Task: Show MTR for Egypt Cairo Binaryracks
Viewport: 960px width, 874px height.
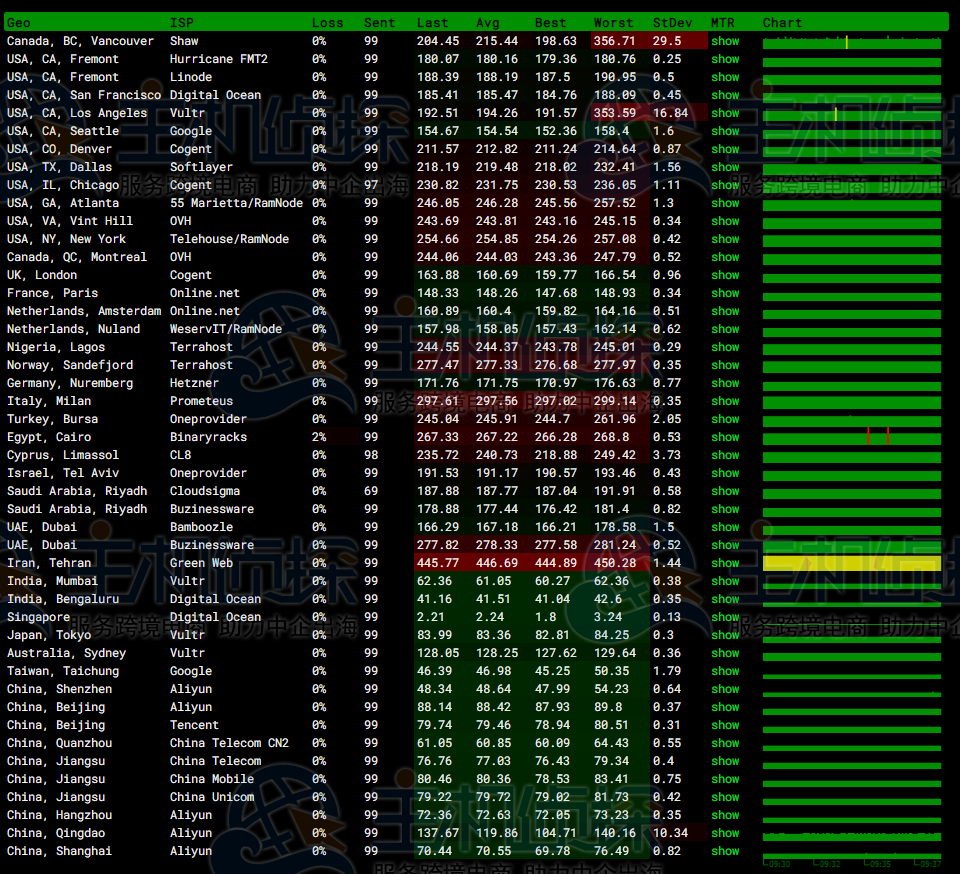Action: pos(725,437)
